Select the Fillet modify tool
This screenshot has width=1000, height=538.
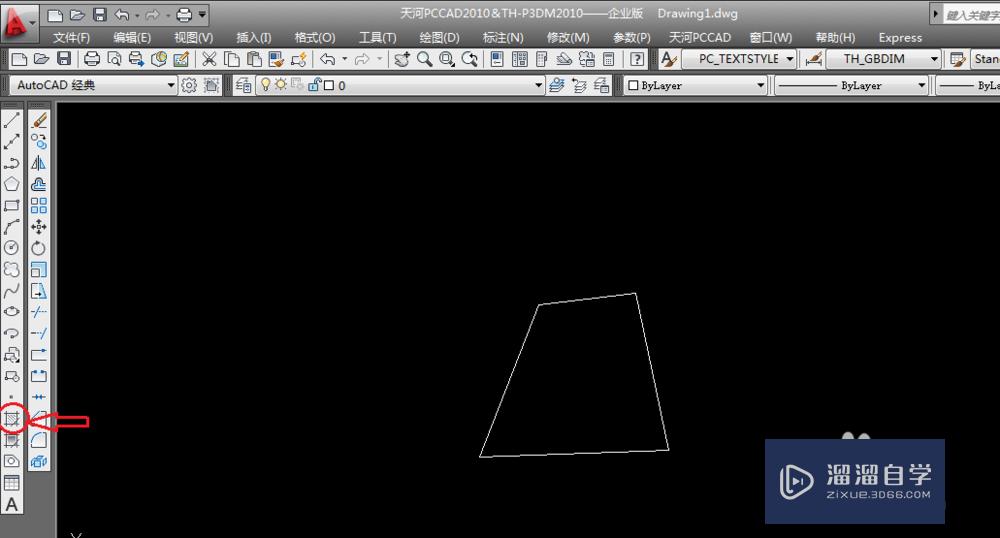39,440
